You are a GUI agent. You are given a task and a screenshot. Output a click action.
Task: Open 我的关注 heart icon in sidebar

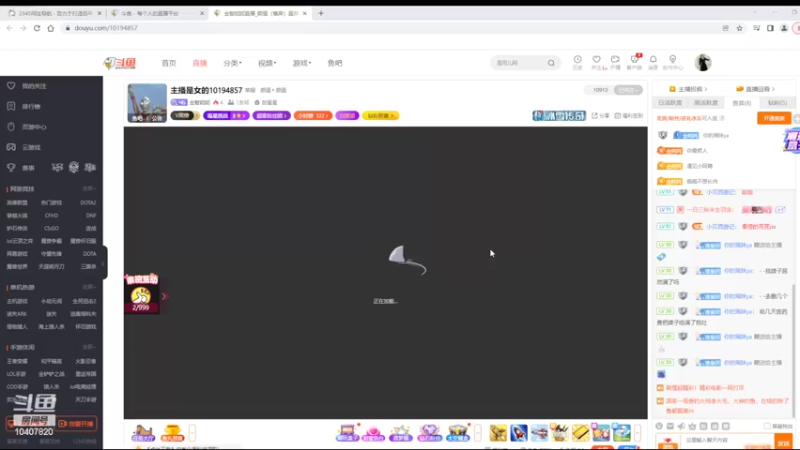(x=11, y=86)
